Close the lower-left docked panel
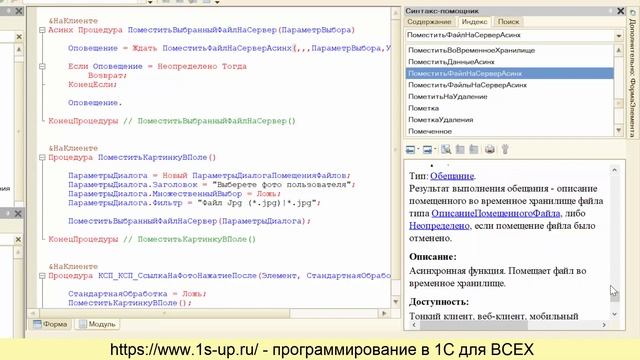 coord(18,213)
